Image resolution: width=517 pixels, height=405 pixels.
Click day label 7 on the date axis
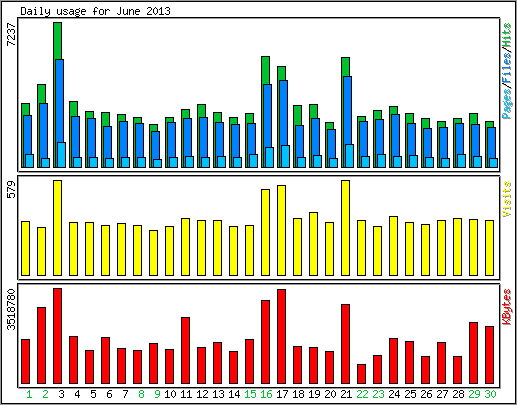point(125,394)
